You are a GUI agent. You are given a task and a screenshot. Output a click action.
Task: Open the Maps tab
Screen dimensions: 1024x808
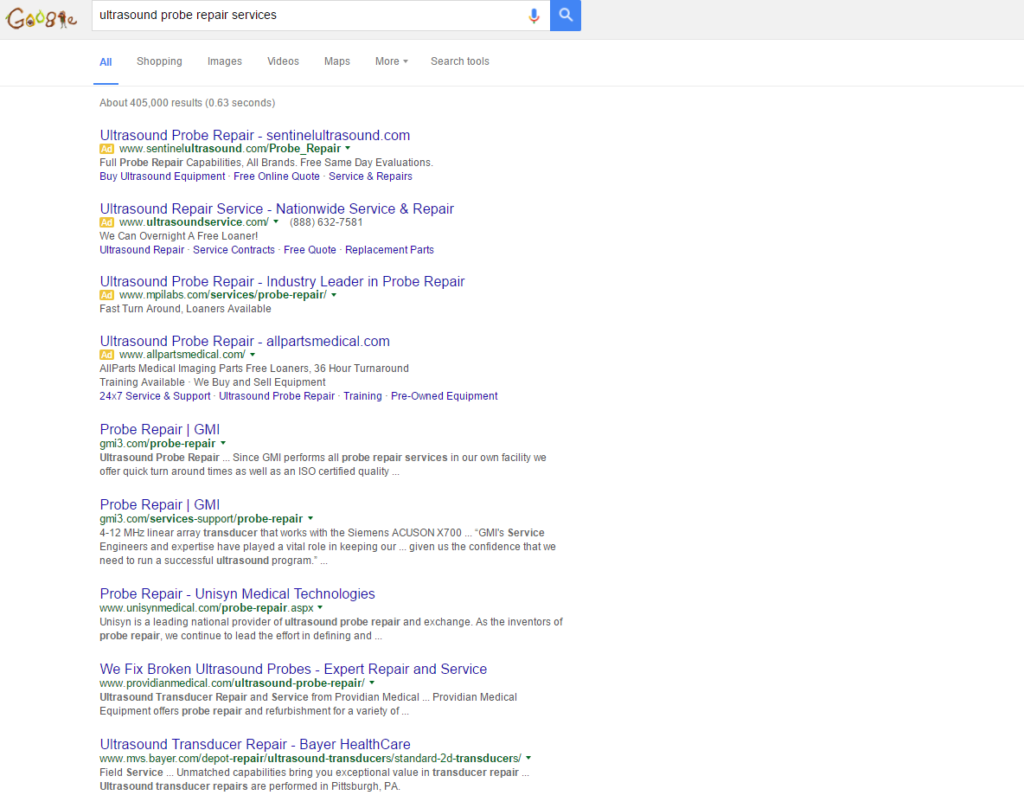337,61
